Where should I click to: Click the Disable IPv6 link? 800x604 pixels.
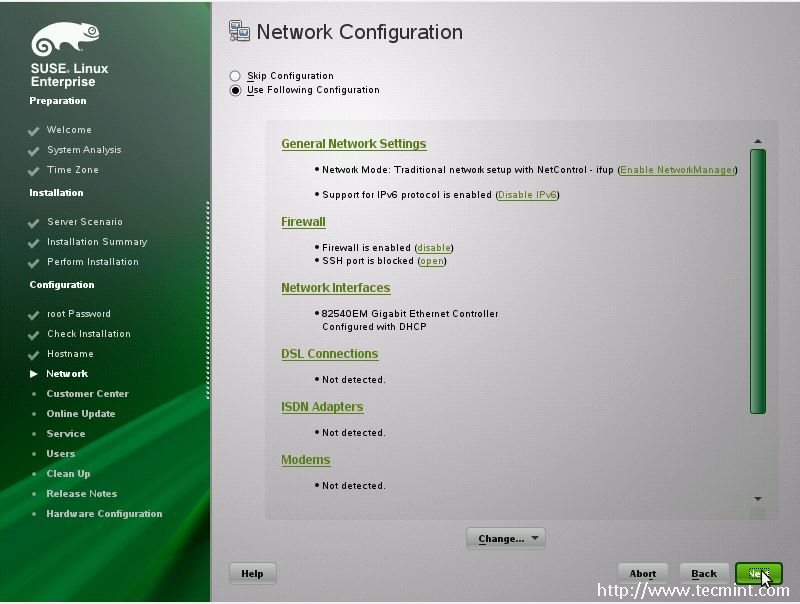click(x=527, y=195)
